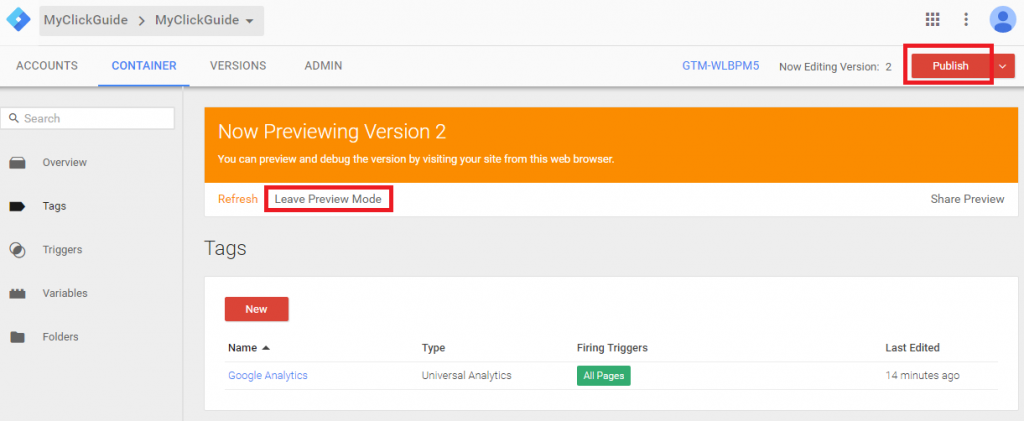The width and height of the screenshot is (1024, 421).
Task: Click the Overview icon in sidebar
Action: pyautogui.click(x=17, y=162)
